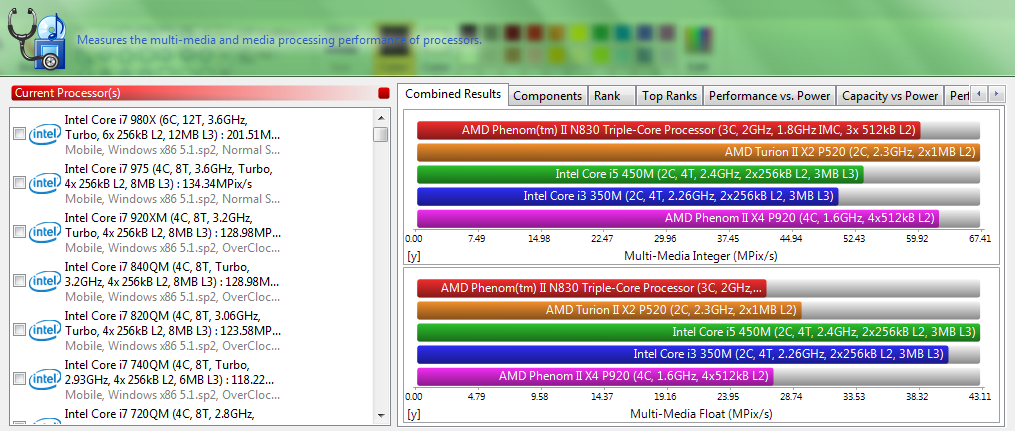Image resolution: width=1015 pixels, height=431 pixels.
Task: Switch to Performance vs. Power tab
Action: coord(770,96)
